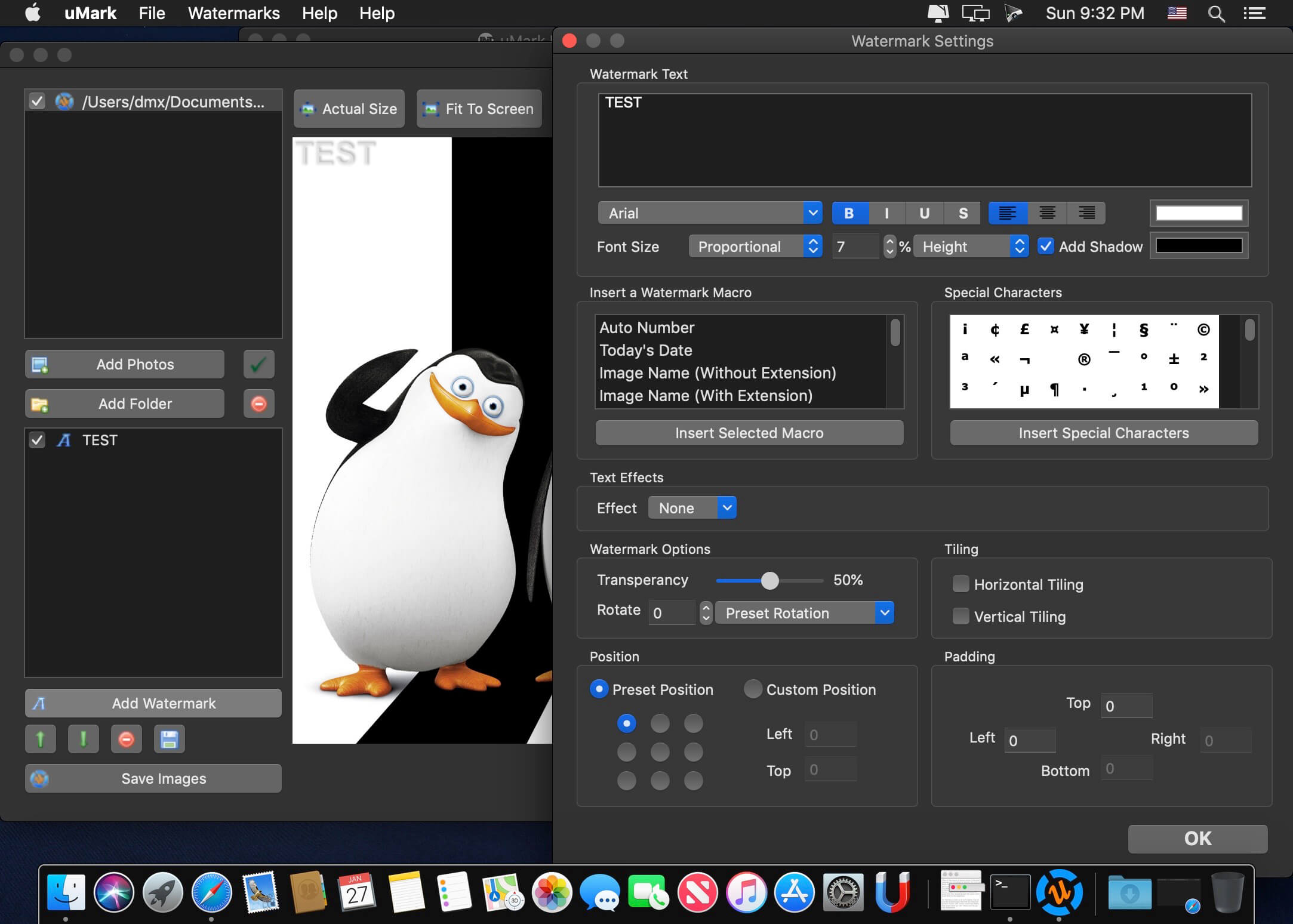Toggle Bold text formatting
Screen dimensions: 1293x924
tap(849, 213)
